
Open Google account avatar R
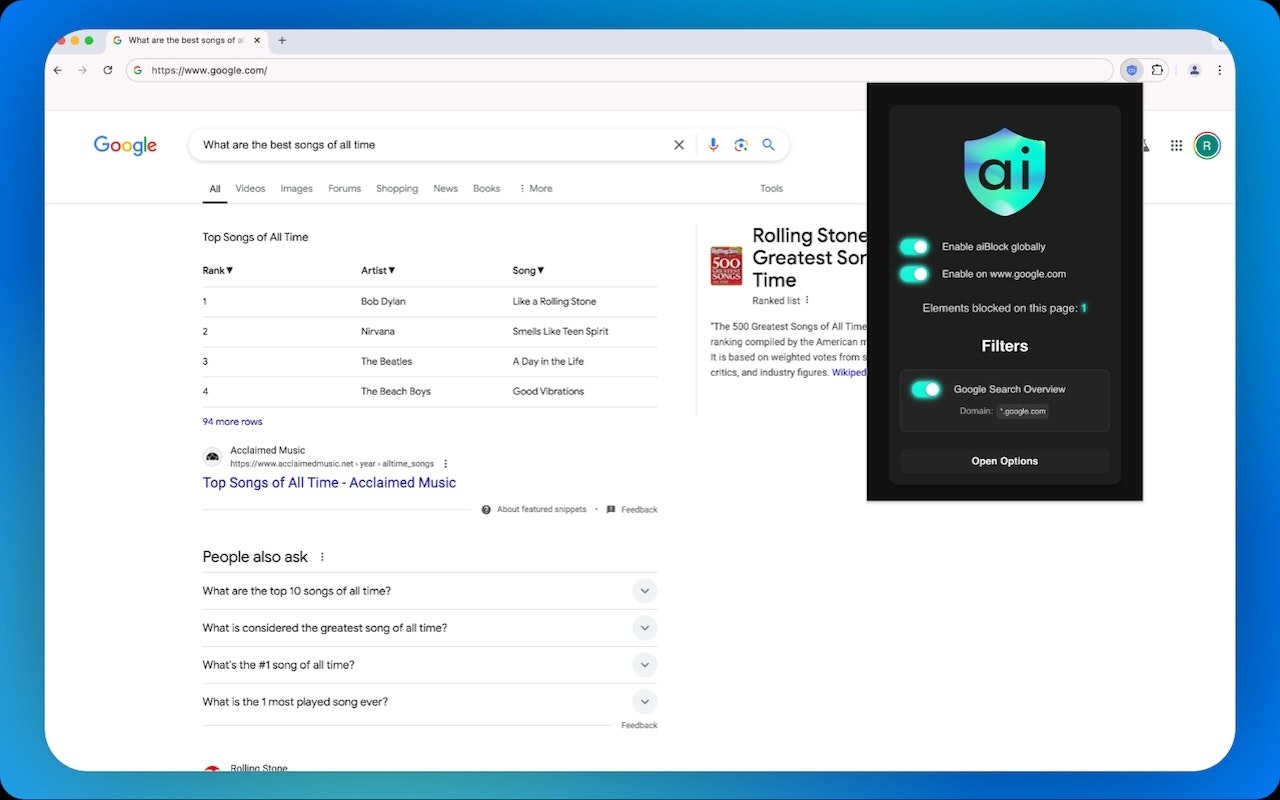click(x=1207, y=145)
